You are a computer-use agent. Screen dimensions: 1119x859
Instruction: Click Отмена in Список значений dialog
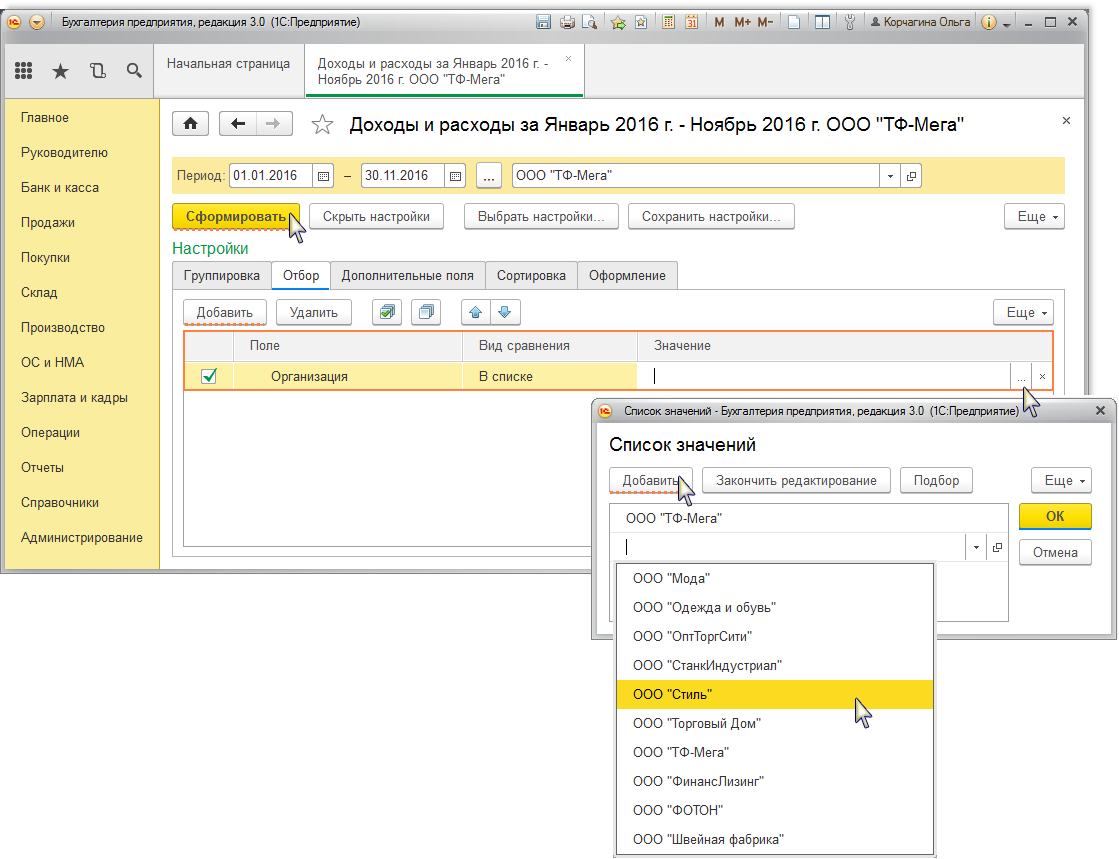coord(1055,552)
